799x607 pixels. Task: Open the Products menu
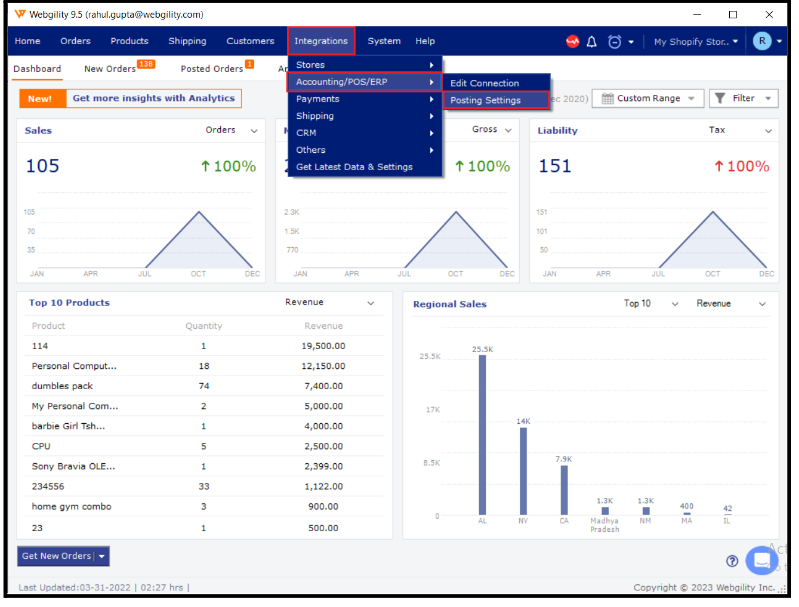(x=129, y=41)
